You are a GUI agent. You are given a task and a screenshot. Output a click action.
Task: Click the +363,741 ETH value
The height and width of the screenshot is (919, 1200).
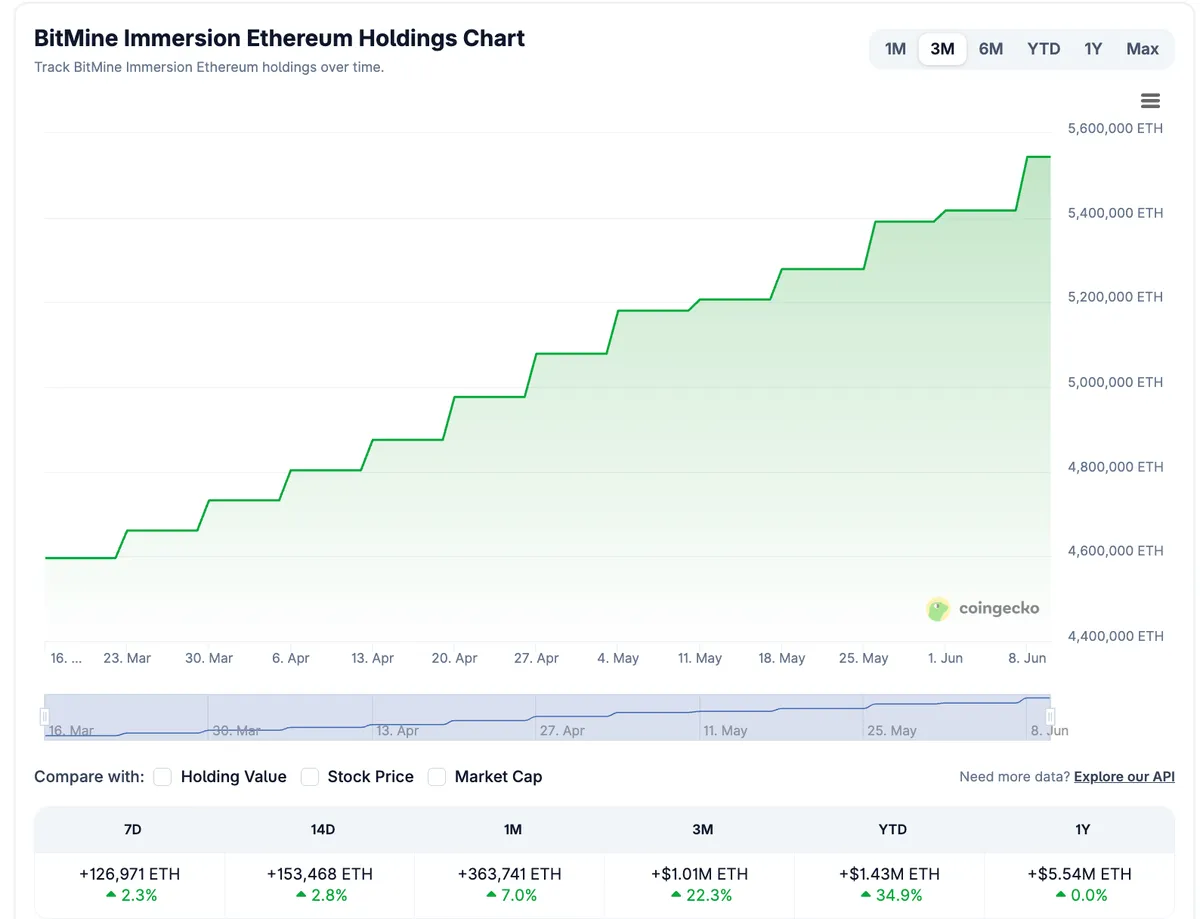coord(510,874)
